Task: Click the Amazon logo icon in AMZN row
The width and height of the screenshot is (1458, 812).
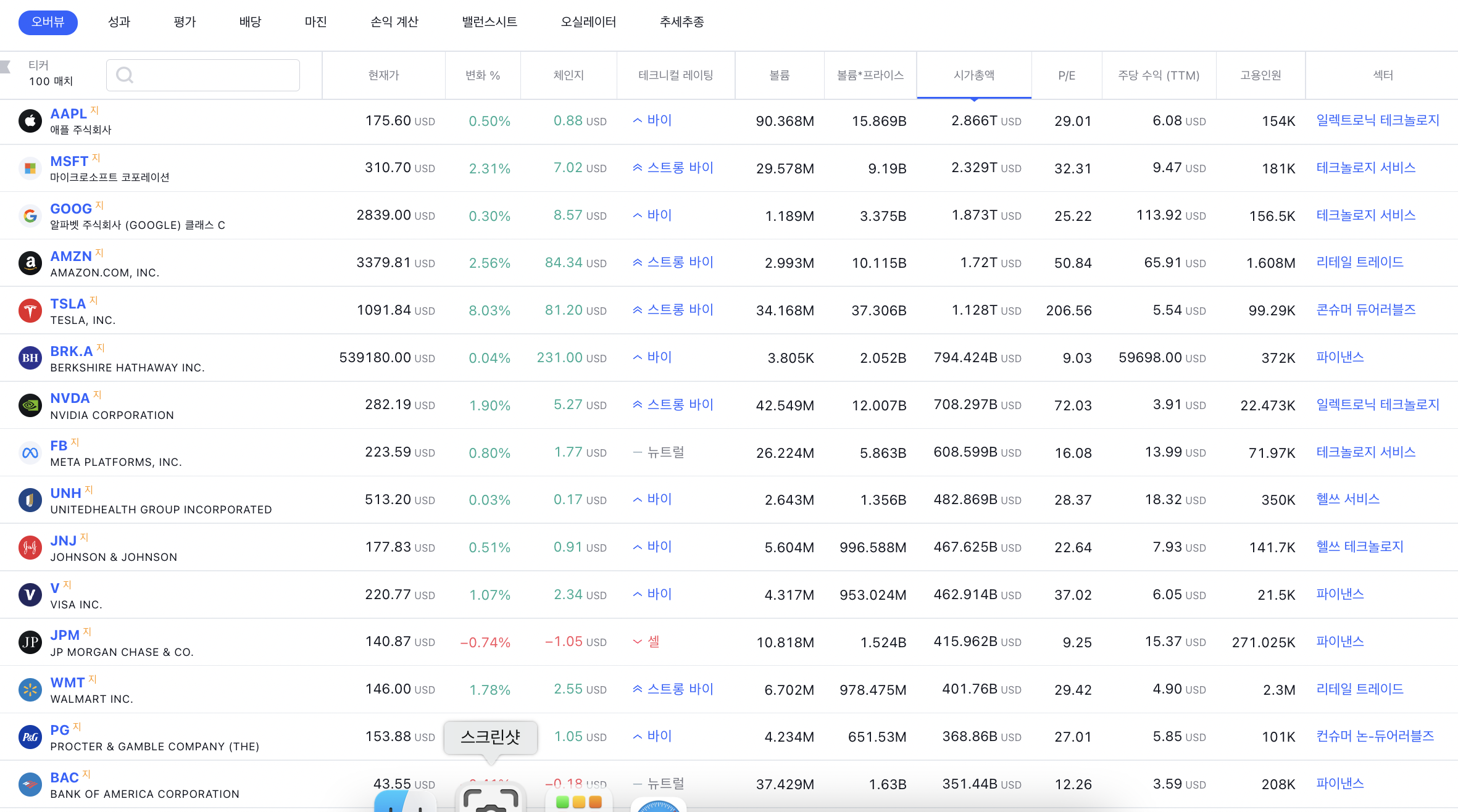Action: [x=30, y=263]
